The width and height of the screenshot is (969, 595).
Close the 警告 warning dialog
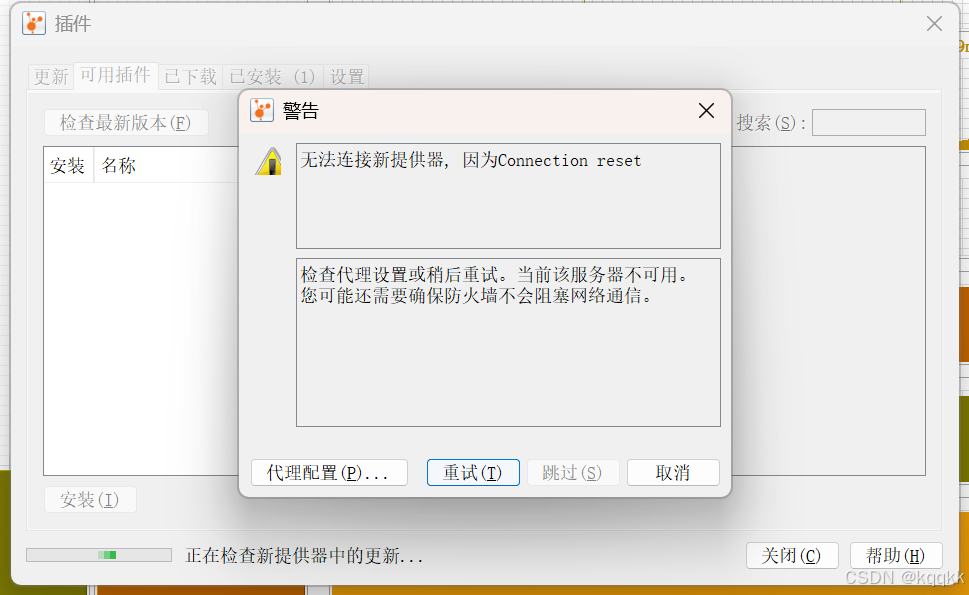[706, 111]
